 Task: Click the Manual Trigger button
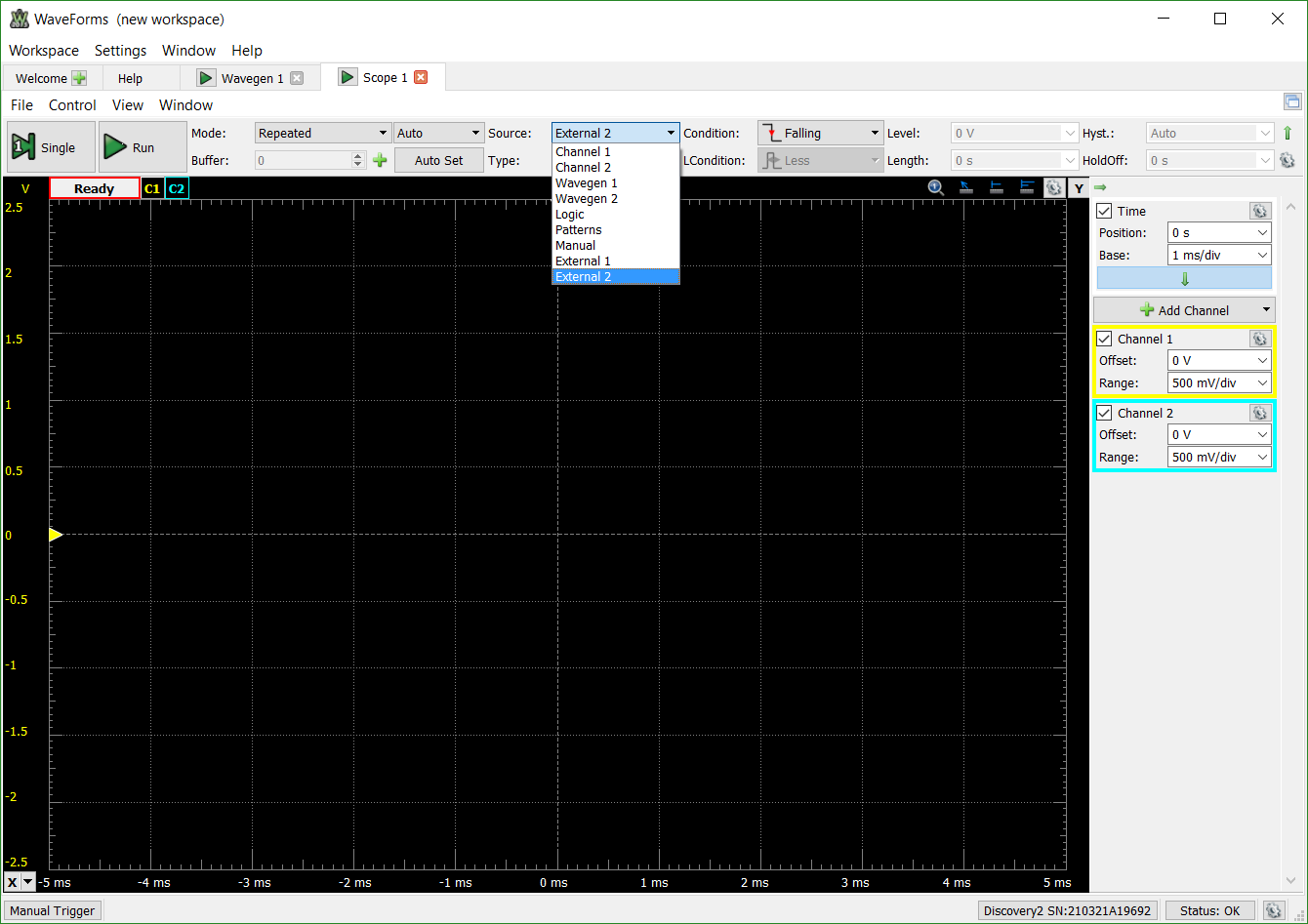(53, 910)
